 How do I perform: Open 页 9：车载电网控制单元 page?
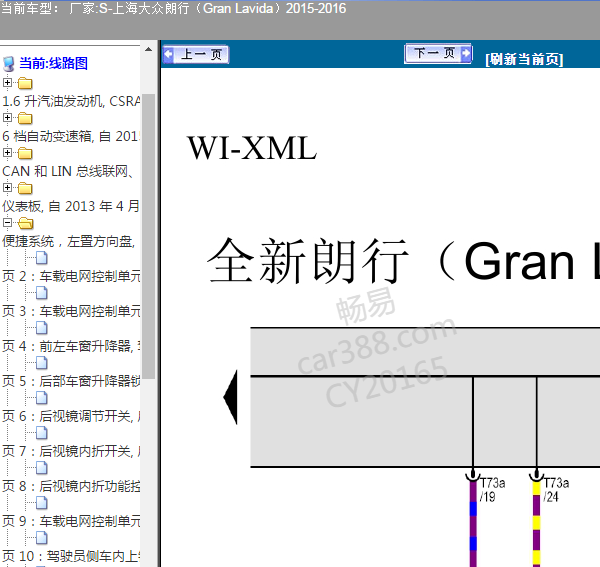[71, 521]
